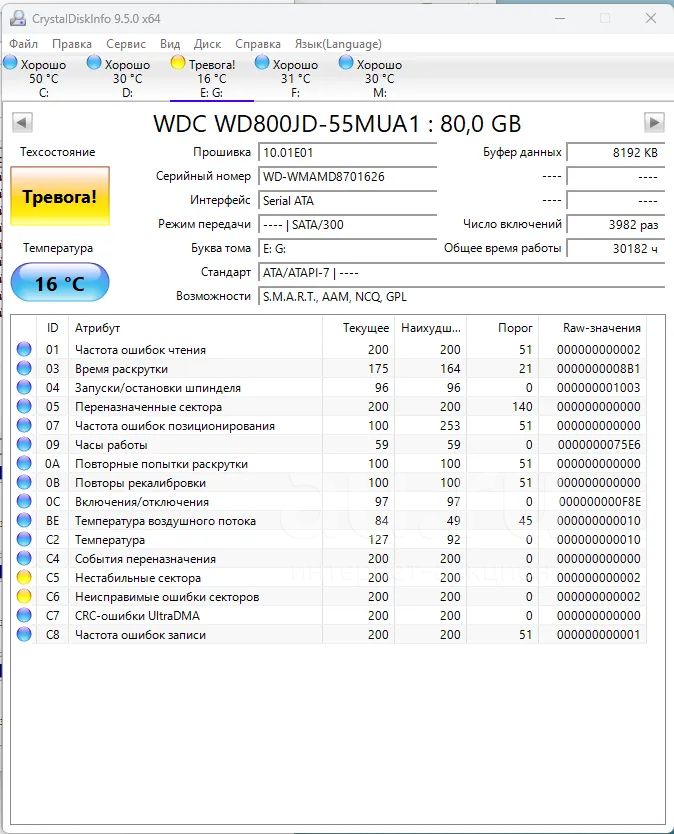The width and height of the screenshot is (674, 834).
Task: Select the yellow Тревога! orb for disk E: G:
Action: 178,63
